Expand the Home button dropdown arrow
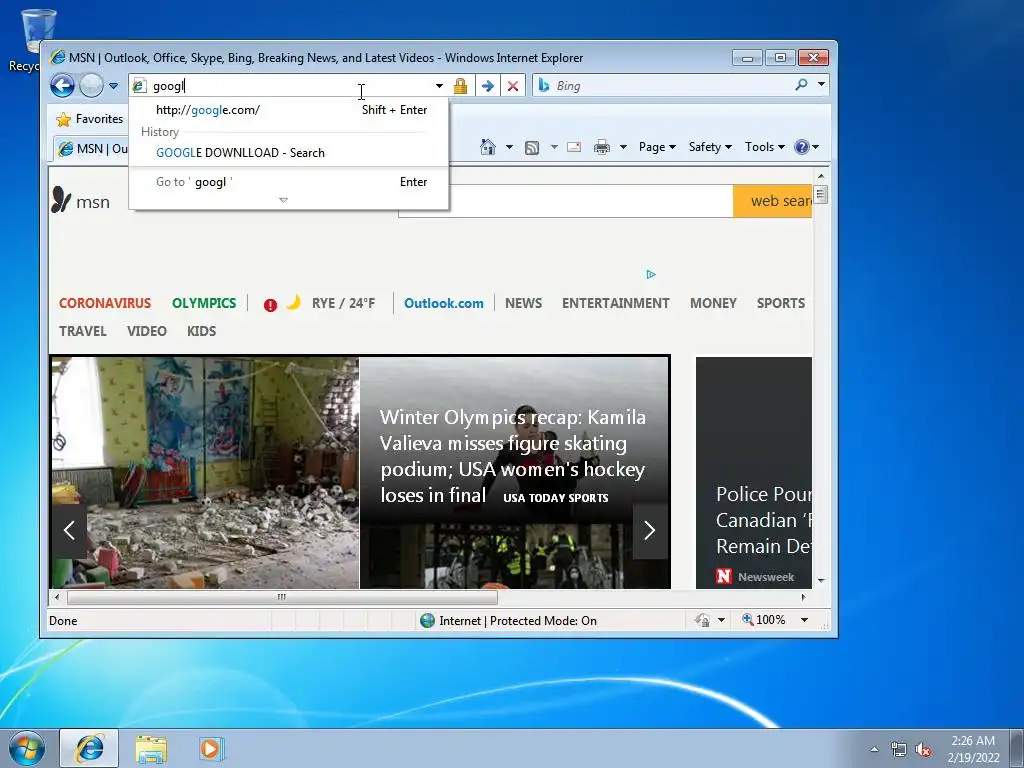This screenshot has width=1024, height=768. tap(509, 147)
